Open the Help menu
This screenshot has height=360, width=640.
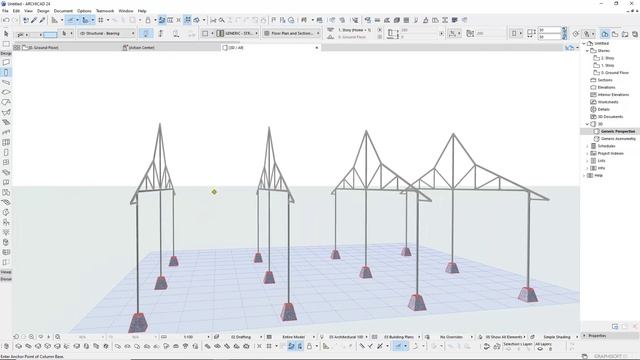142,11
